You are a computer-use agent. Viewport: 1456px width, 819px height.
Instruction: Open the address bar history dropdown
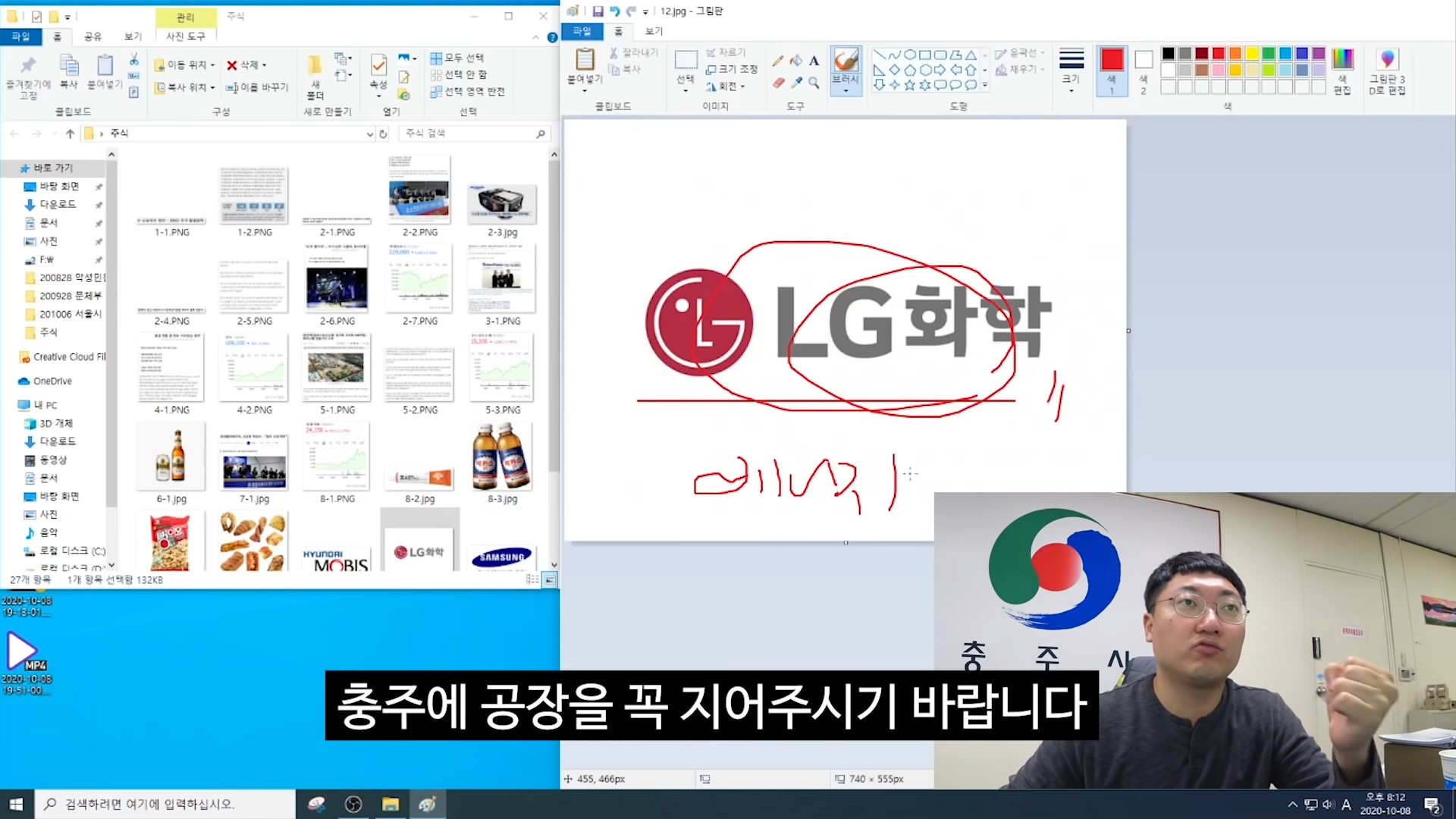coord(369,133)
